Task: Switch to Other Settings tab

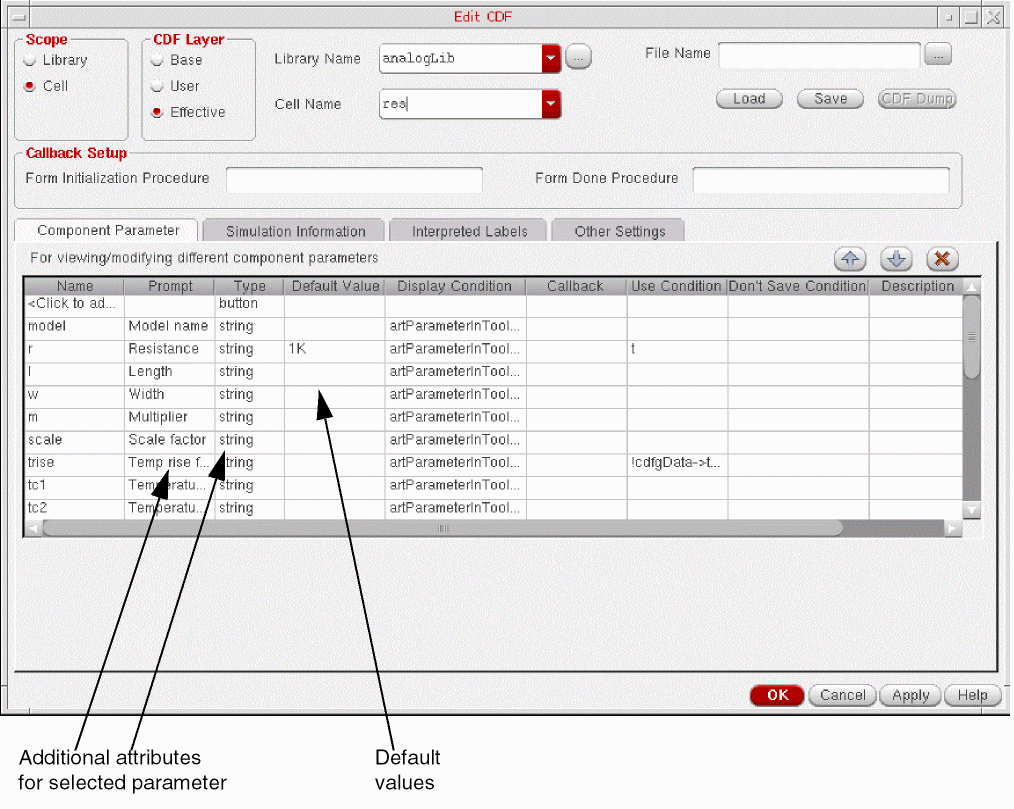Action: point(620,231)
